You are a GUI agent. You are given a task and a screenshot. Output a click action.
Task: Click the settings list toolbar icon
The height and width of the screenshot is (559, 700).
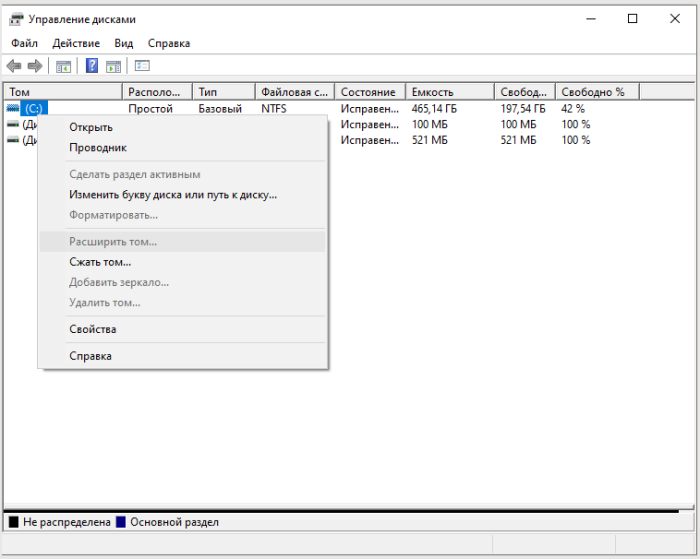click(x=142, y=66)
